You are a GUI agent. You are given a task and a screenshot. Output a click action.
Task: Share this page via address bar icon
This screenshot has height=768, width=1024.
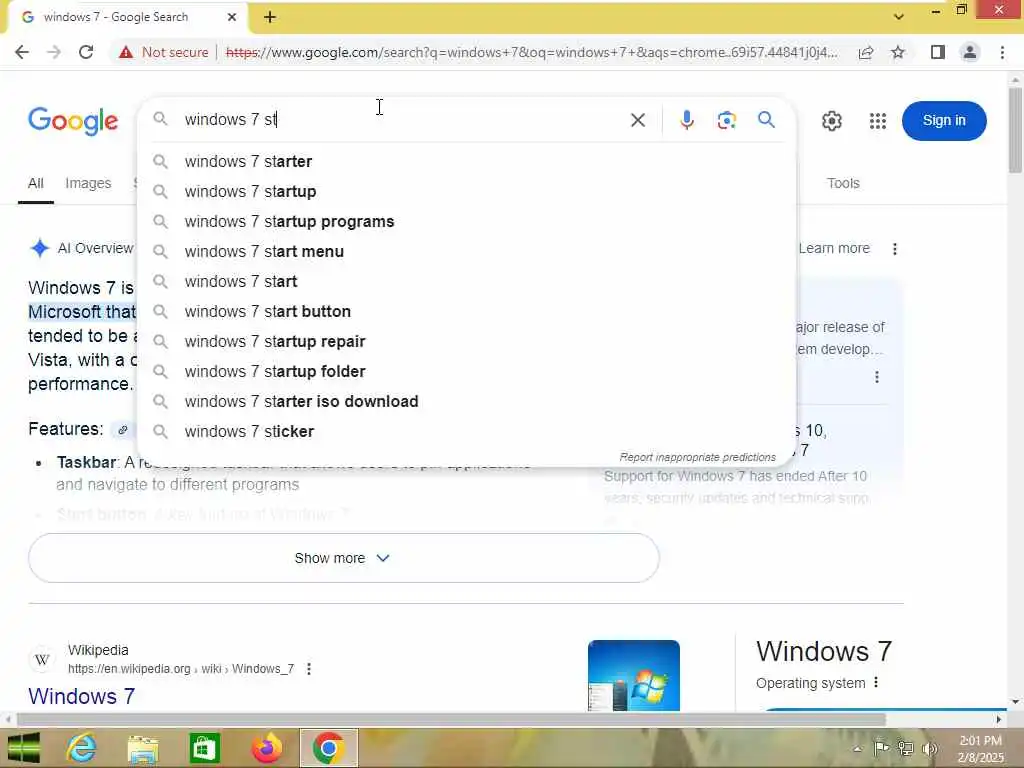coord(866,52)
